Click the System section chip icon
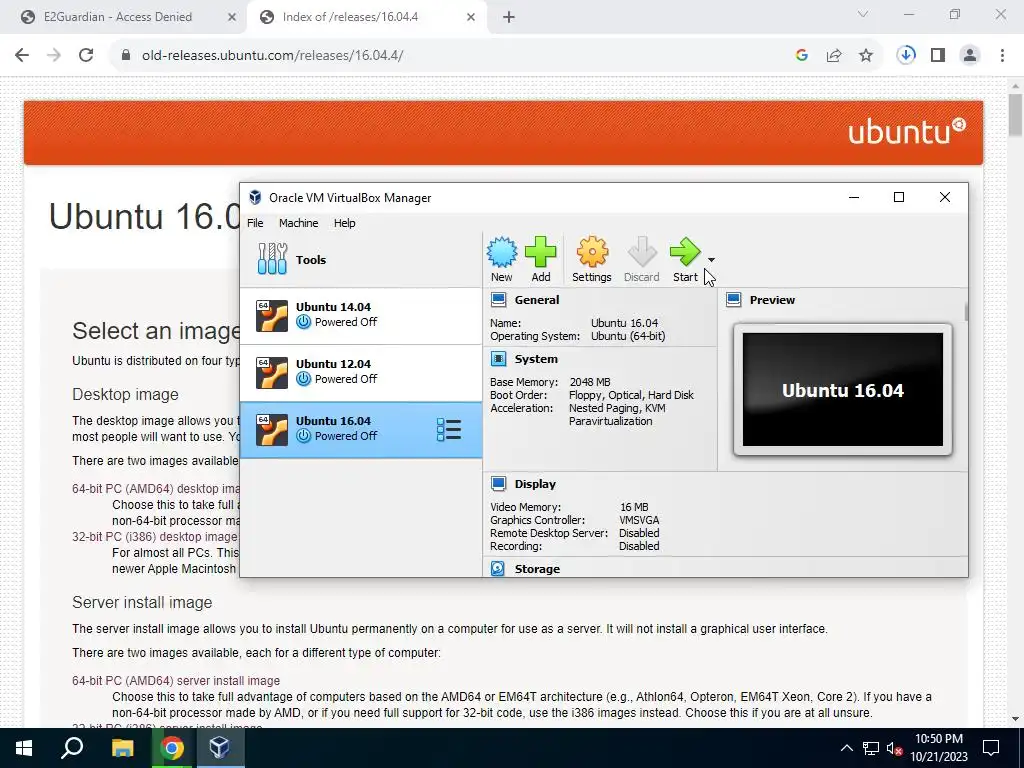This screenshot has width=1024, height=768. (x=498, y=359)
